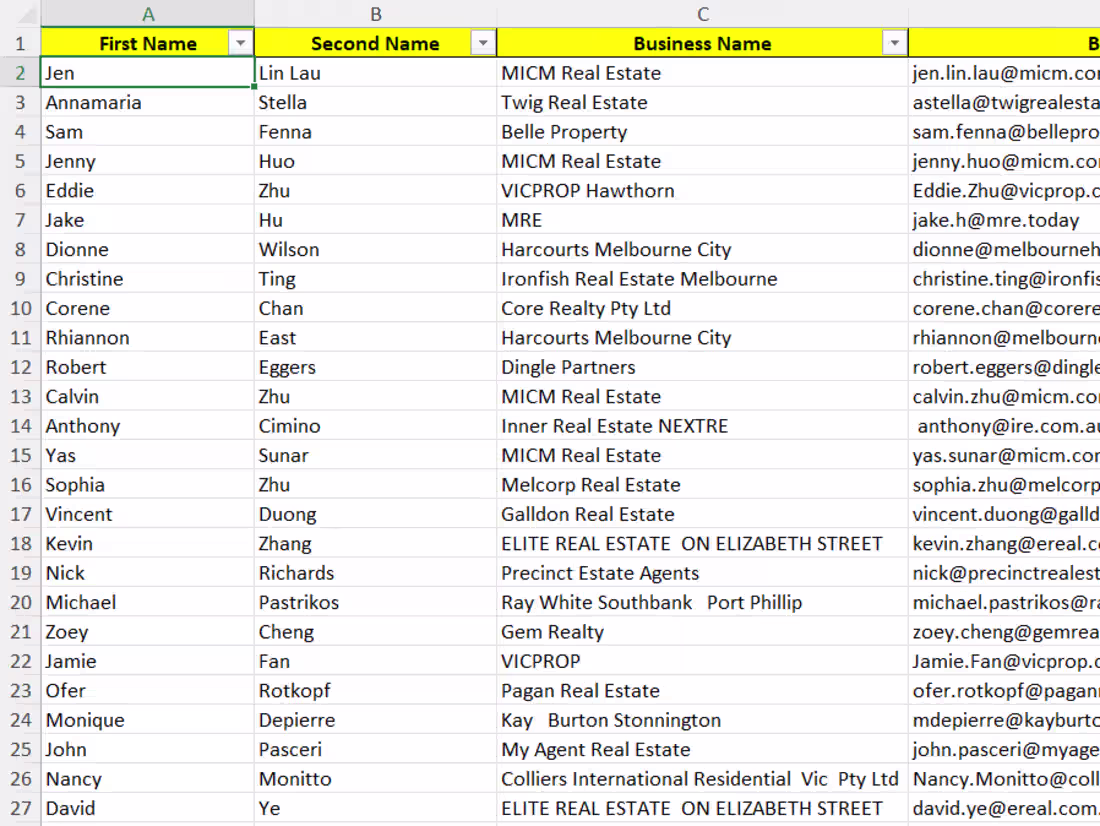
Task: Select the cell containing Cimino
Action: (x=375, y=426)
